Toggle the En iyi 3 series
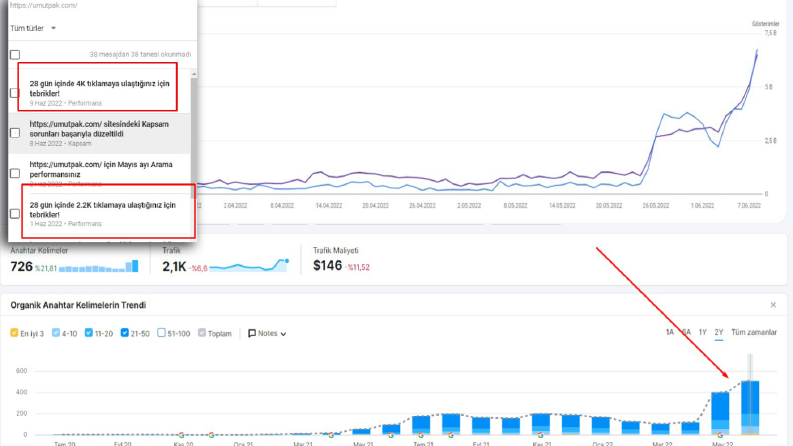The image size is (793, 446). tap(14, 333)
